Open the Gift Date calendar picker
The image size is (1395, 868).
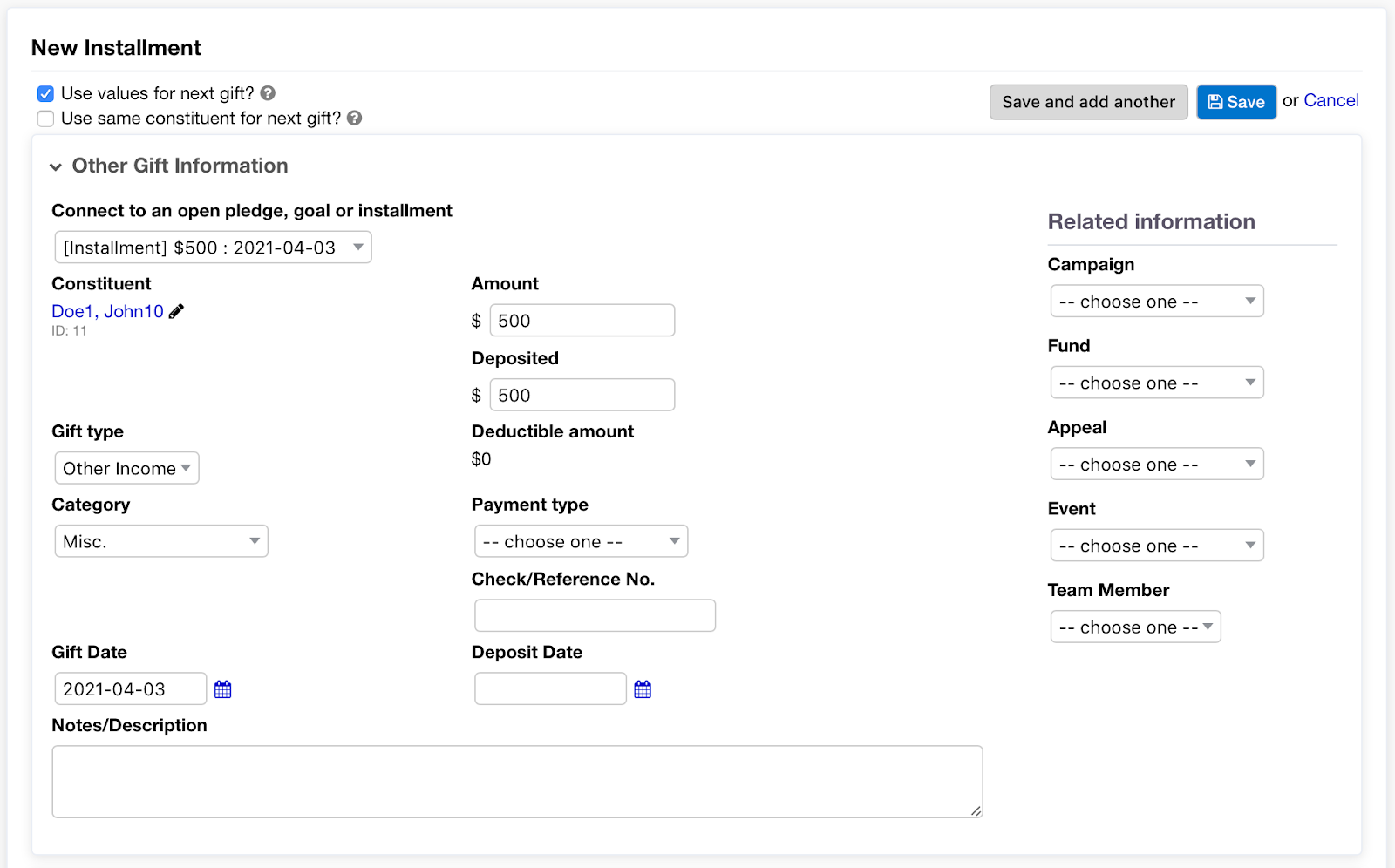click(x=223, y=689)
